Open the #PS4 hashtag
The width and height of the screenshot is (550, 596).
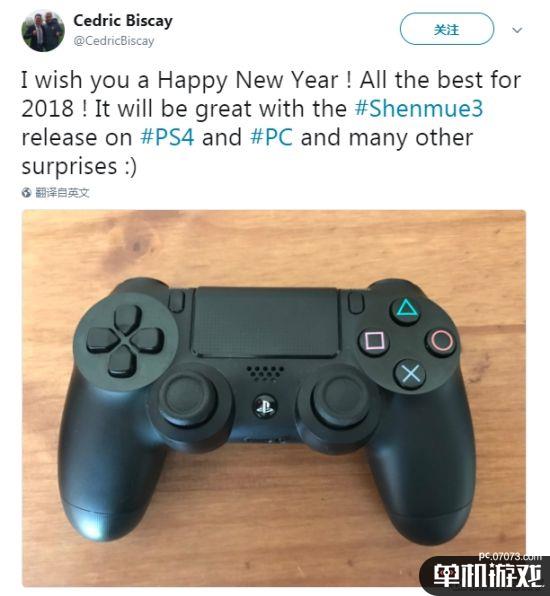click(x=167, y=137)
